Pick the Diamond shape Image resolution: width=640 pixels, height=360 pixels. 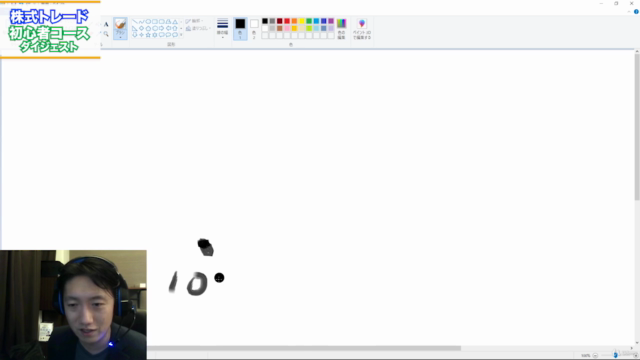pyautogui.click(x=142, y=28)
